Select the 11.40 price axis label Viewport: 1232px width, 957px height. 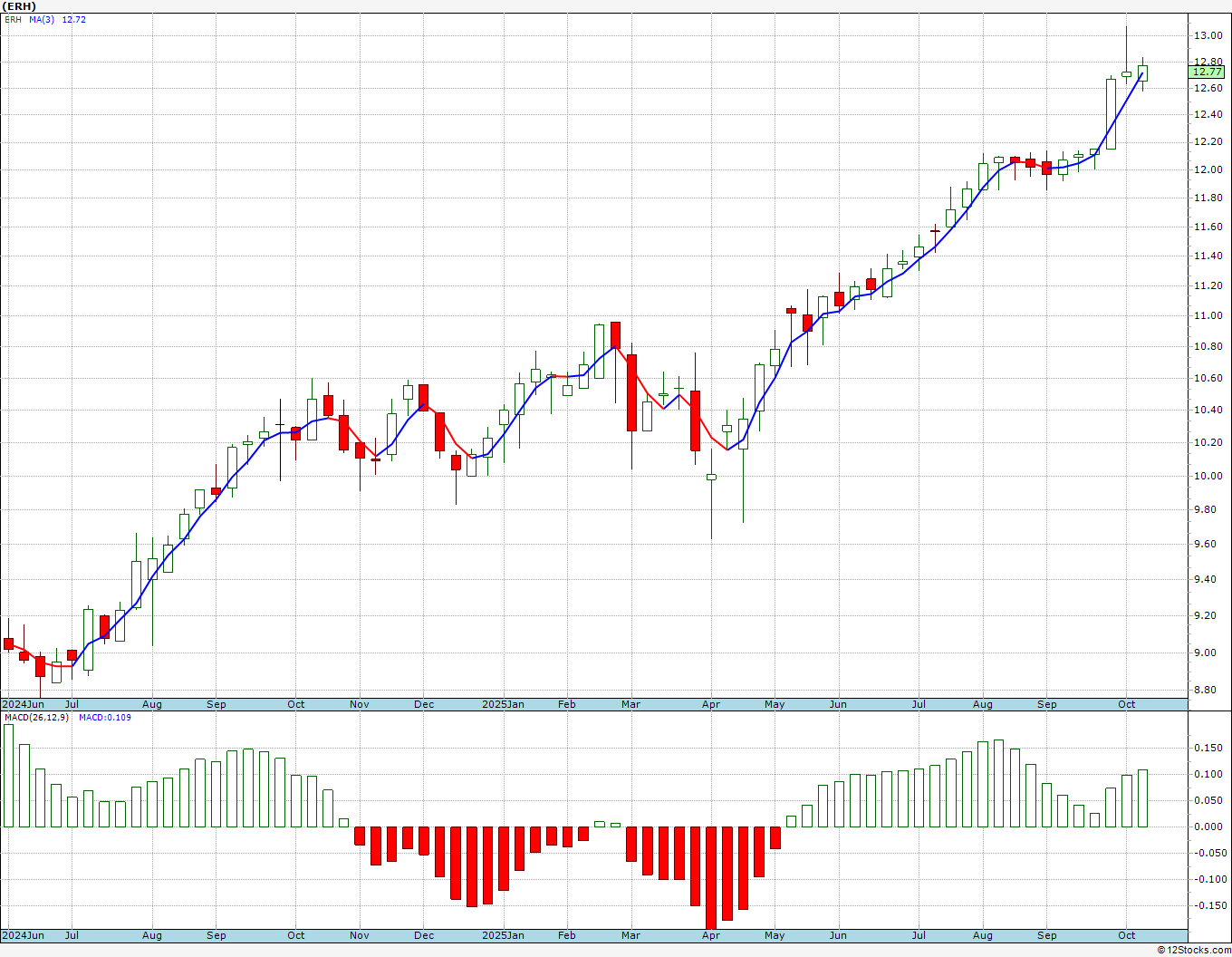point(1208,256)
